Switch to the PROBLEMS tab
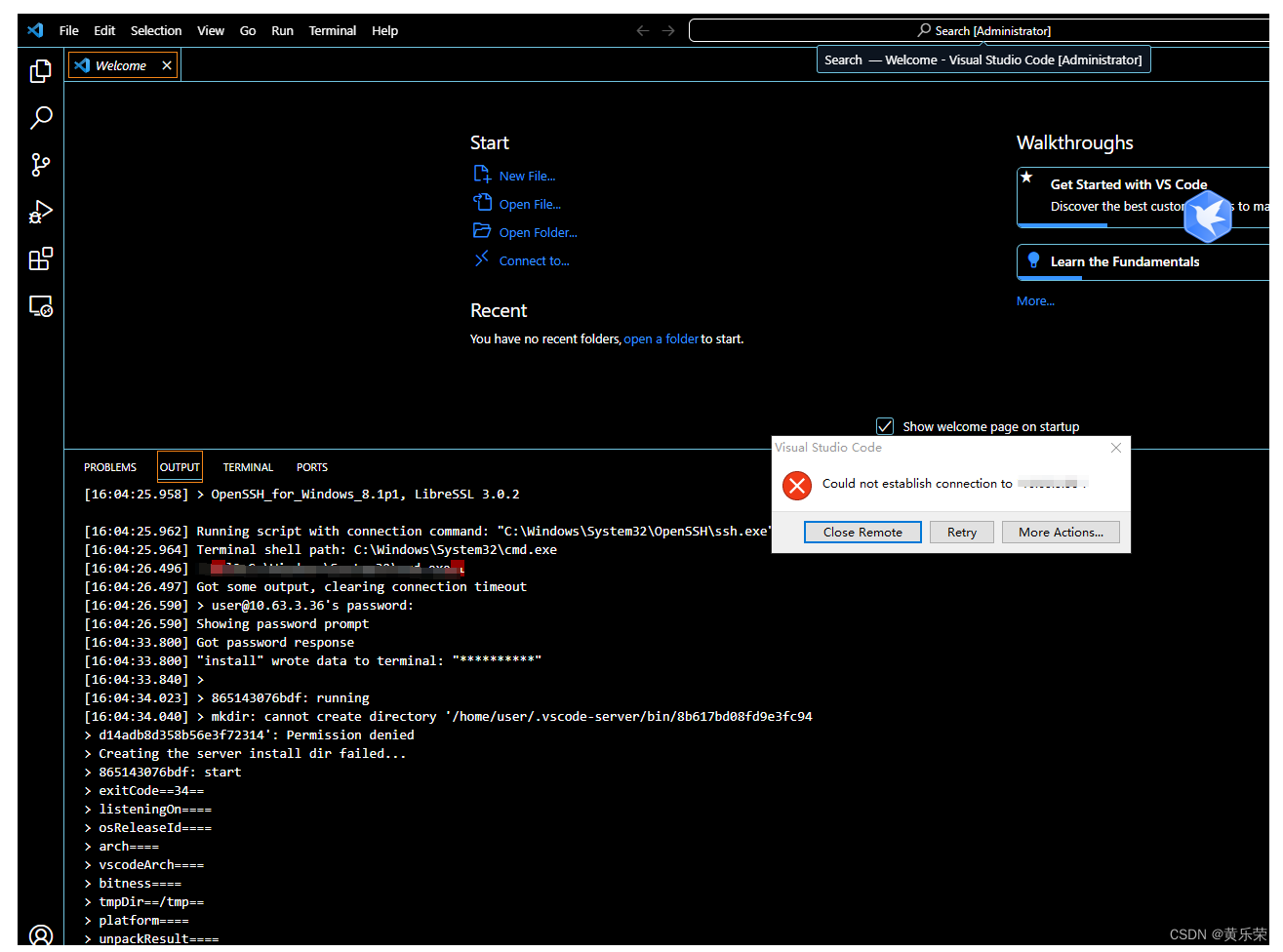 click(x=109, y=467)
